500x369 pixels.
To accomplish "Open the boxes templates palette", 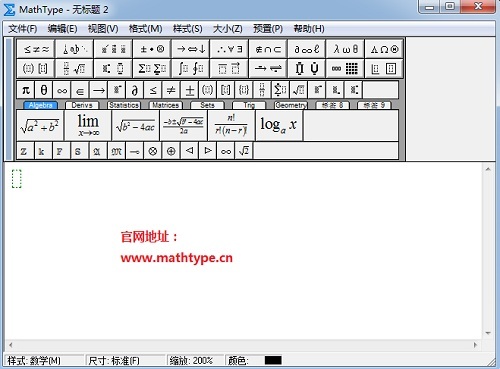I will point(384,69).
